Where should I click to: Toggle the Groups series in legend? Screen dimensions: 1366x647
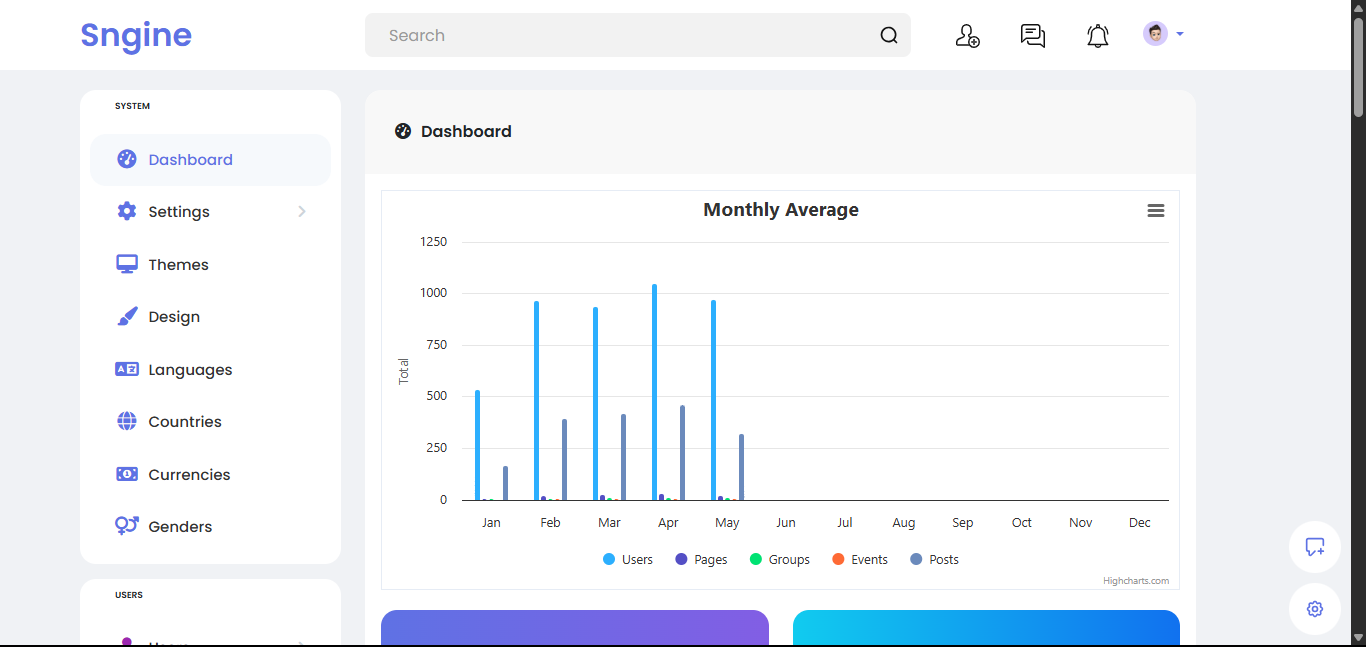tap(780, 560)
